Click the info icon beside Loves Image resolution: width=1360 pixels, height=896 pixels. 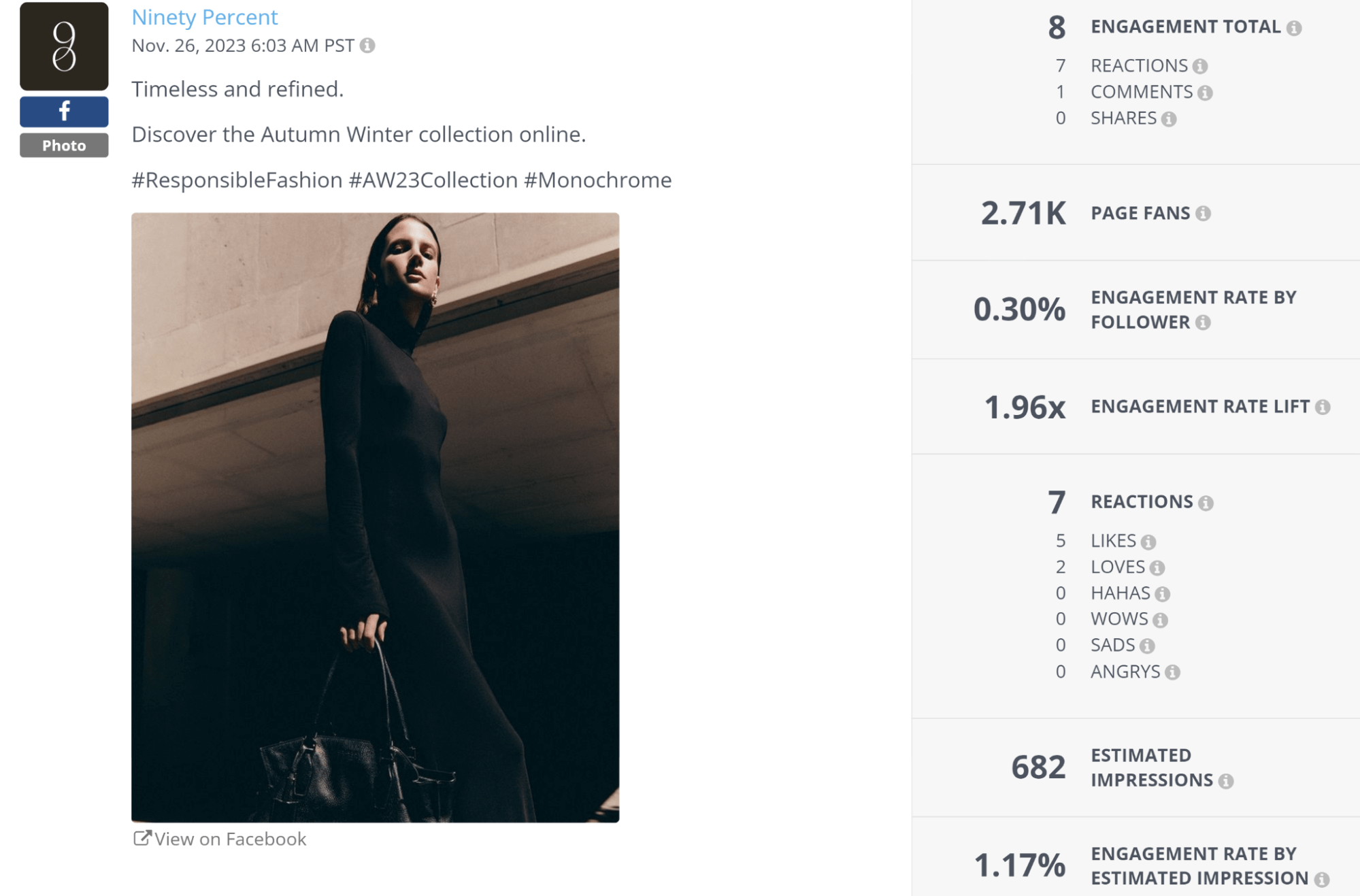1157,567
